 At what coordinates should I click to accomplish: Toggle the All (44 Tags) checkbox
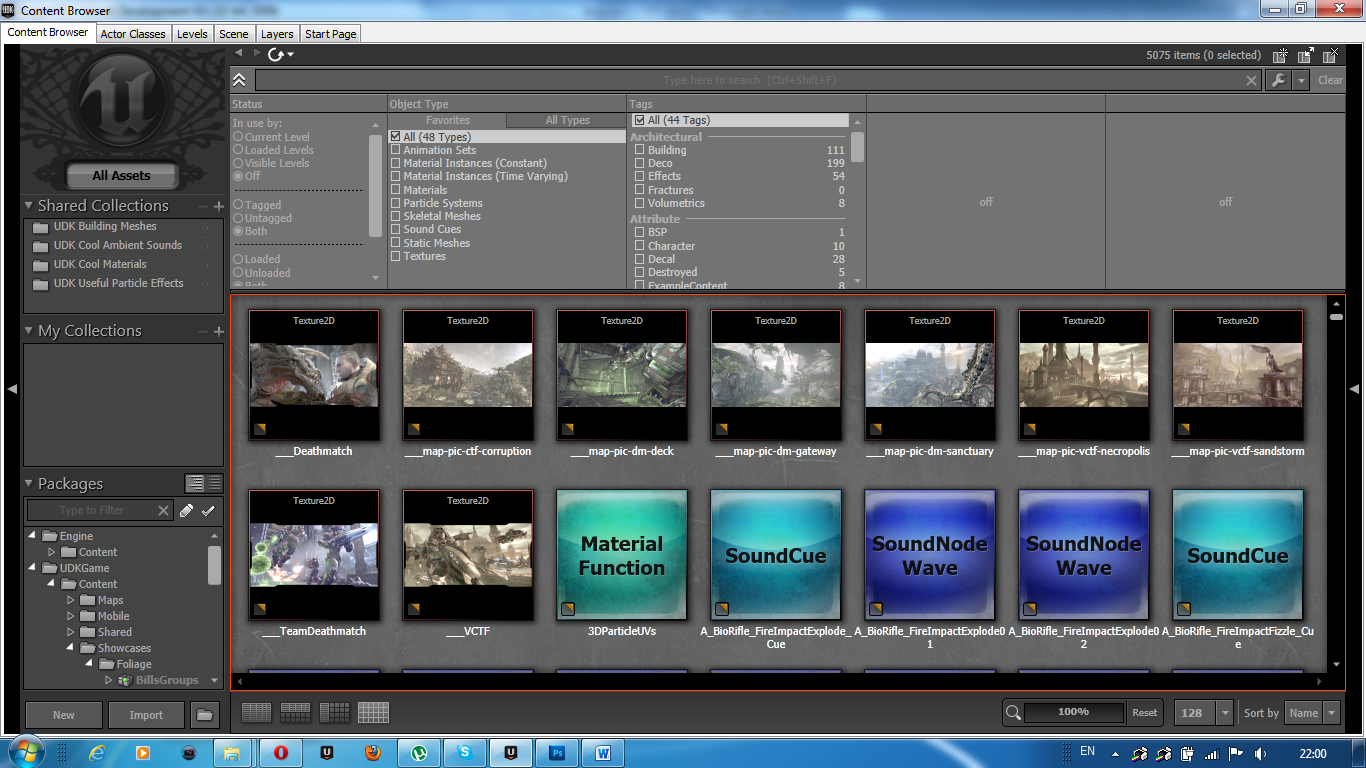(640, 120)
